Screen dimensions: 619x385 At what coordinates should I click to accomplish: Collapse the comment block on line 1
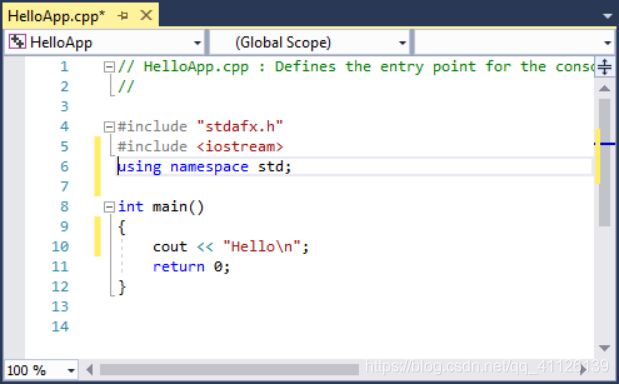(109, 67)
